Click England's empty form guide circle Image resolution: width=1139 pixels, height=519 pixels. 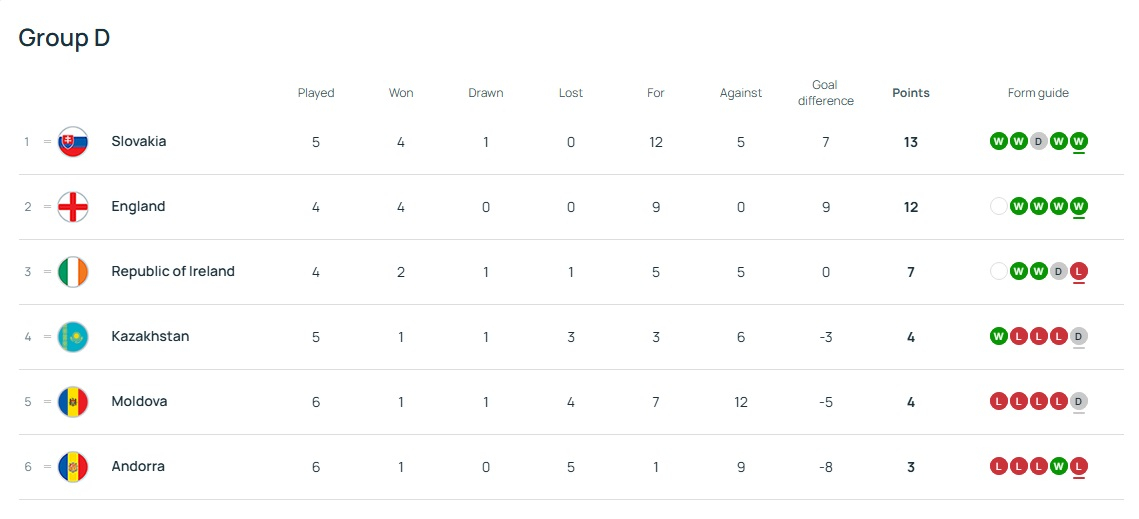click(x=998, y=206)
